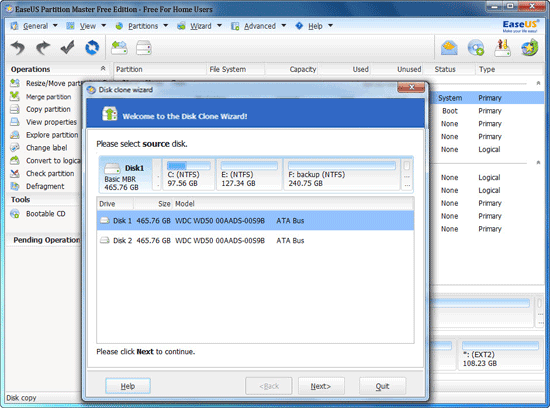Click the Model column header in wizard
Viewport: 550px width, 408px height.
click(293, 204)
